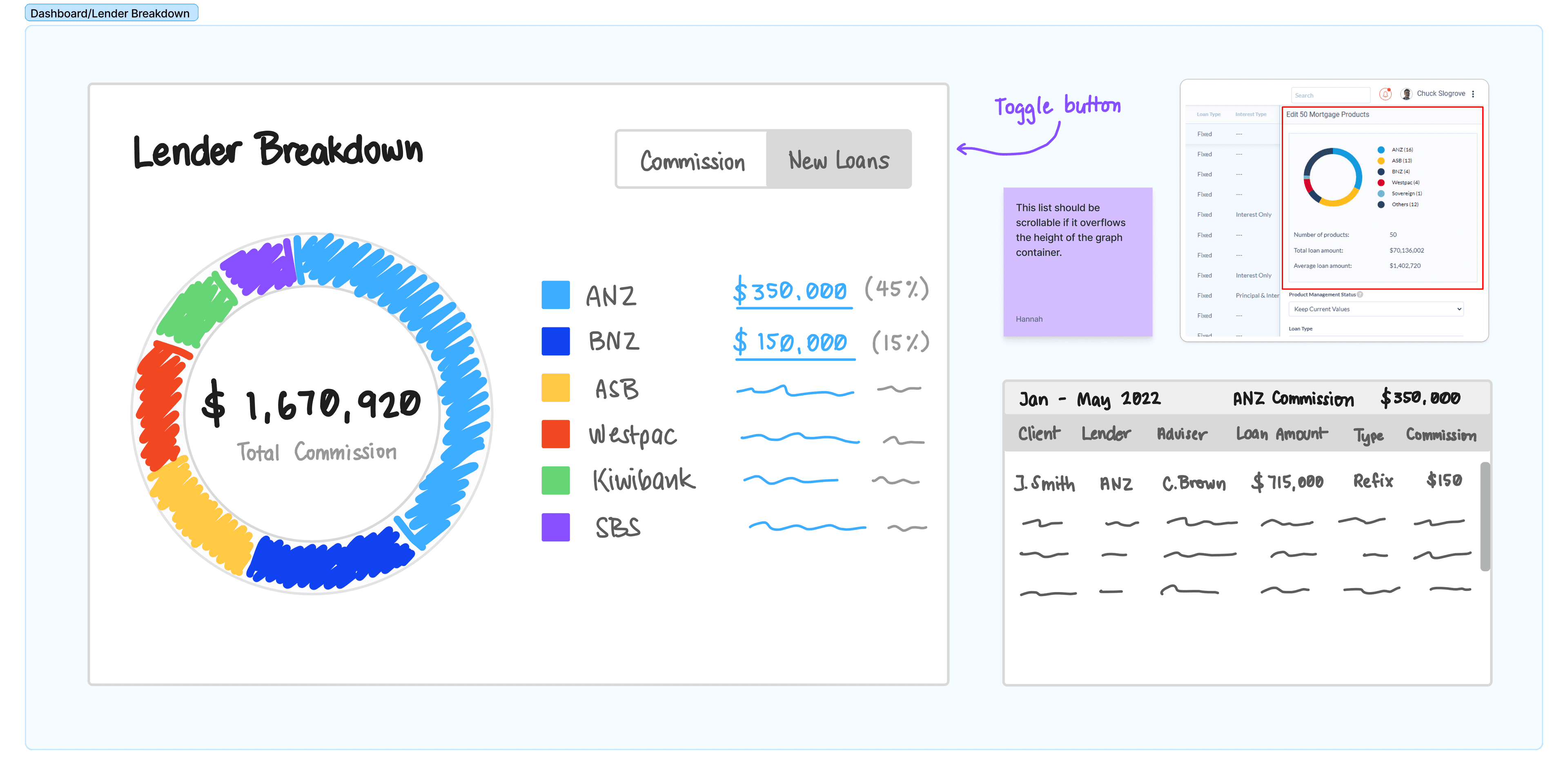The width and height of the screenshot is (1568, 775).
Task: Click the Jan - May 2022 date range
Action: pyautogui.click(x=1089, y=399)
